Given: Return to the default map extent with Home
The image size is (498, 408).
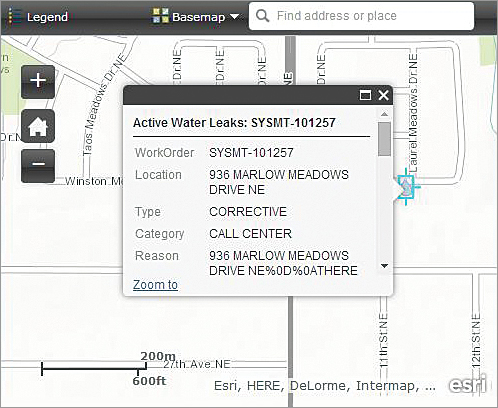Looking at the screenshot, I should (38, 126).
